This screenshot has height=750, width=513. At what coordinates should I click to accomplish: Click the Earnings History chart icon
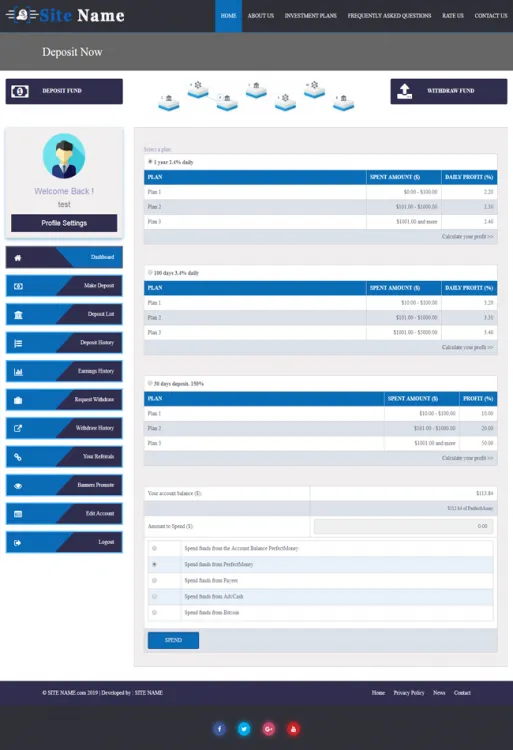pyautogui.click(x=18, y=372)
